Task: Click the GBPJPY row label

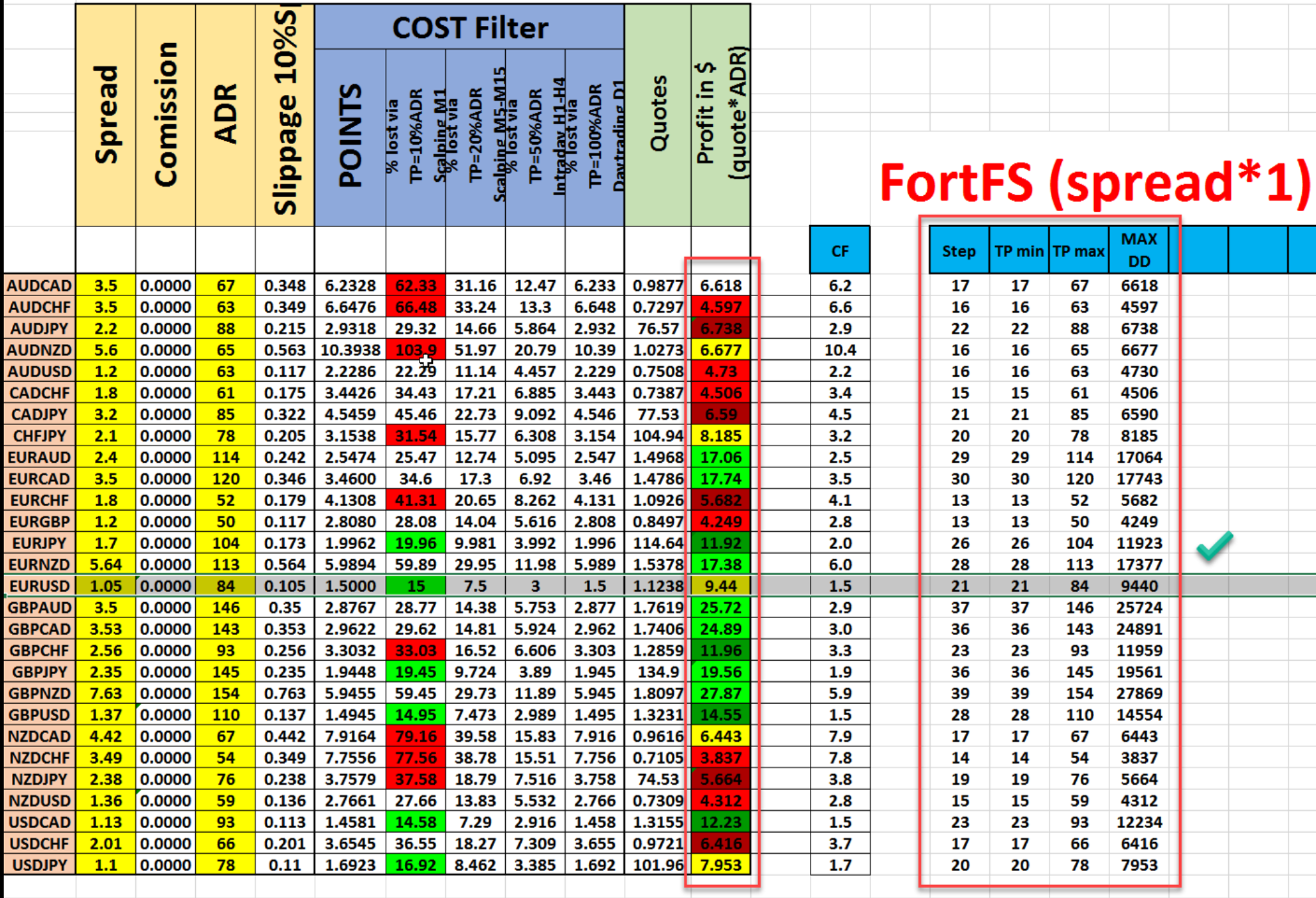Action: click(39, 672)
